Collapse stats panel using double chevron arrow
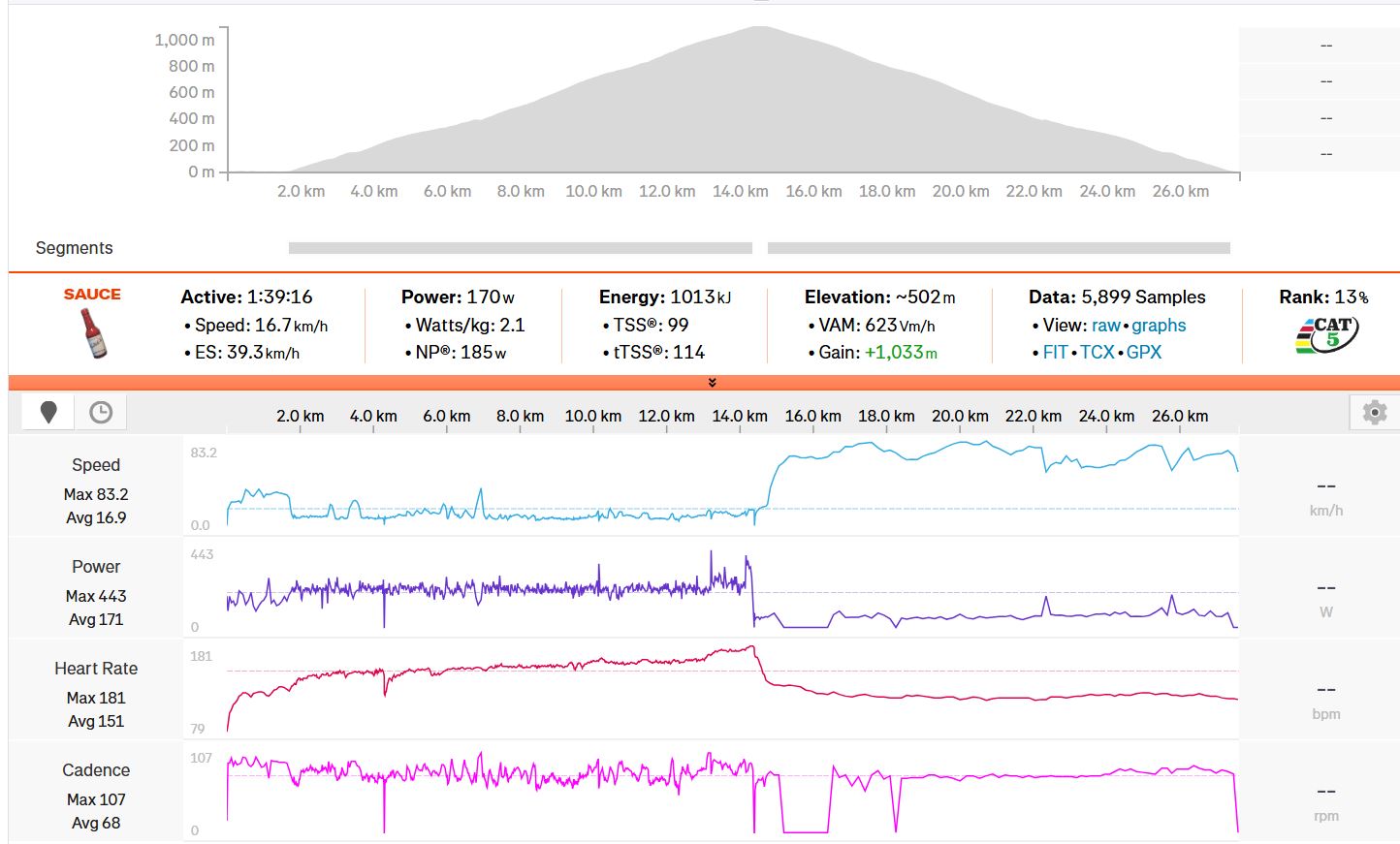 click(712, 383)
